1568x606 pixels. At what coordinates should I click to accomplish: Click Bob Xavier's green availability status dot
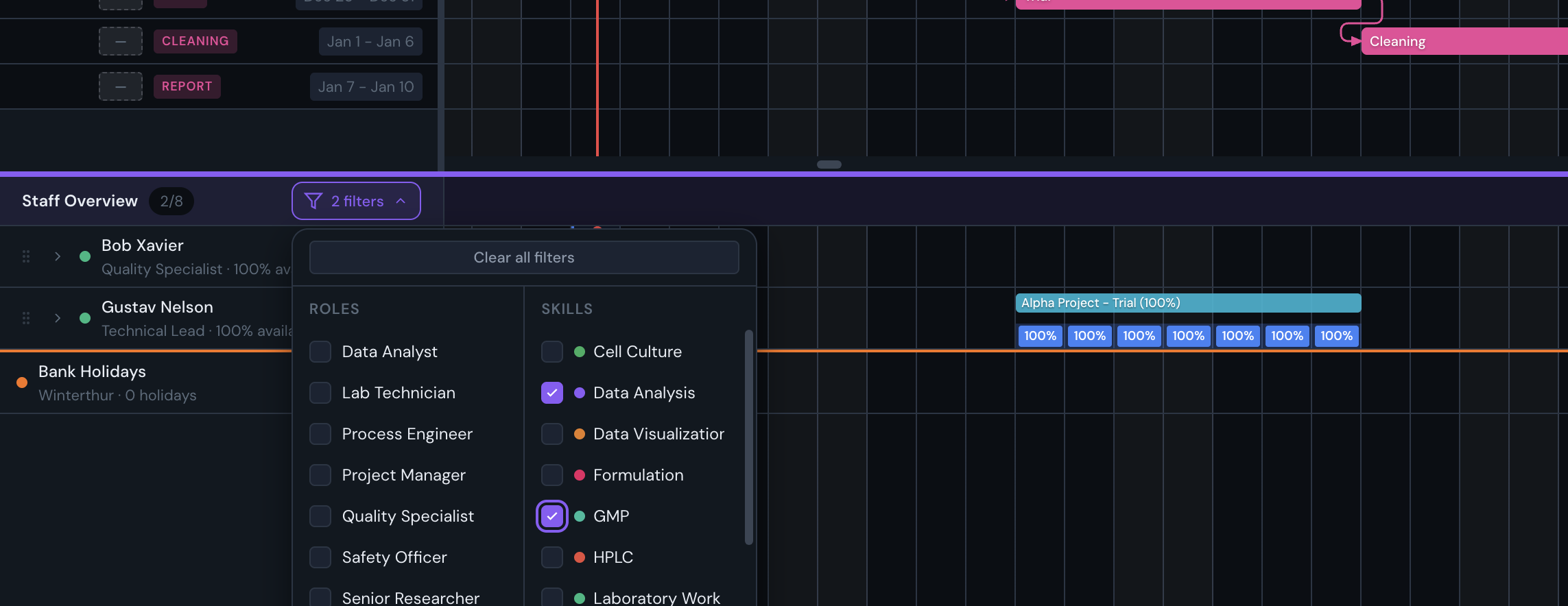click(85, 256)
